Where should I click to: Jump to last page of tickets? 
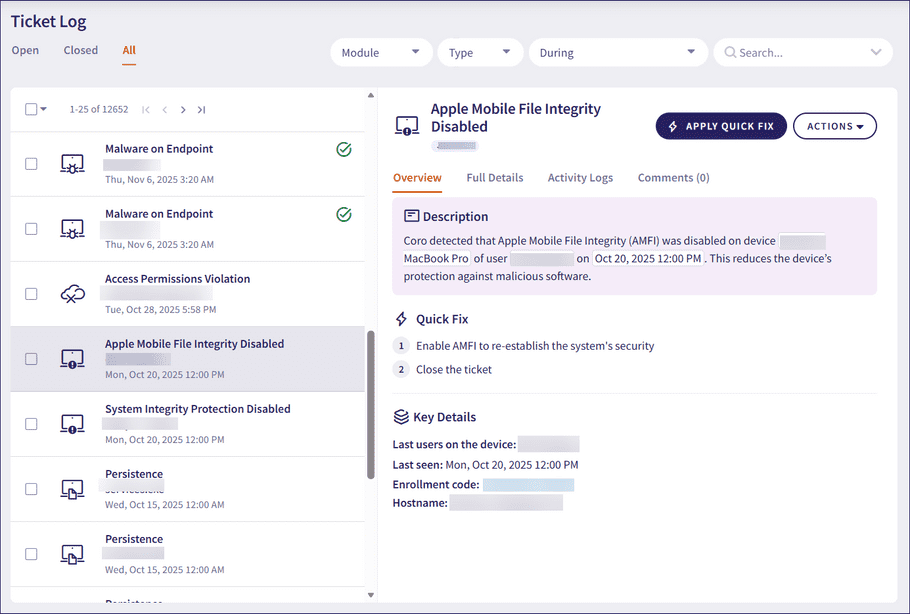click(x=201, y=110)
